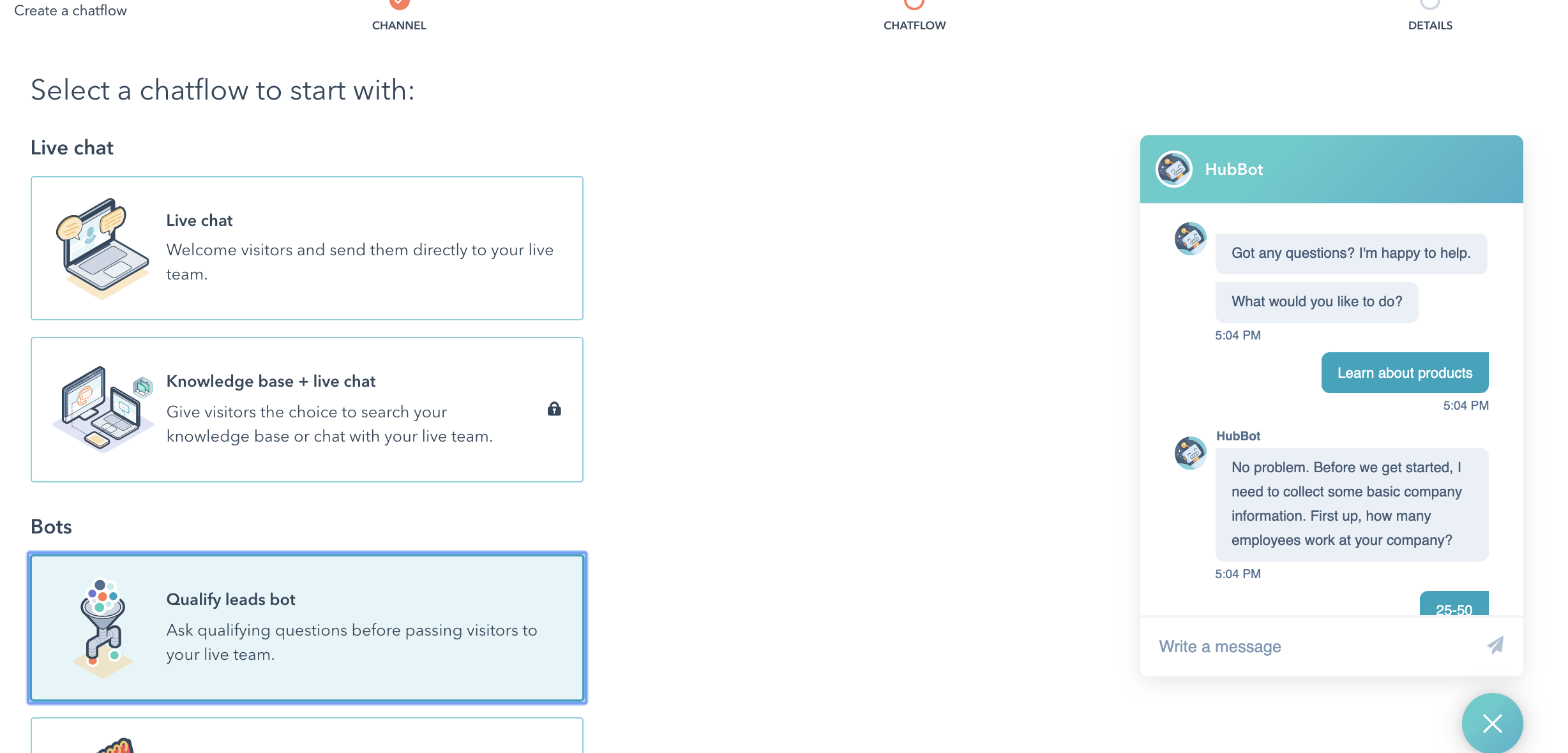Click the Qualify leads funnel illustration
This screenshot has height=753, width=1568.
(103, 628)
